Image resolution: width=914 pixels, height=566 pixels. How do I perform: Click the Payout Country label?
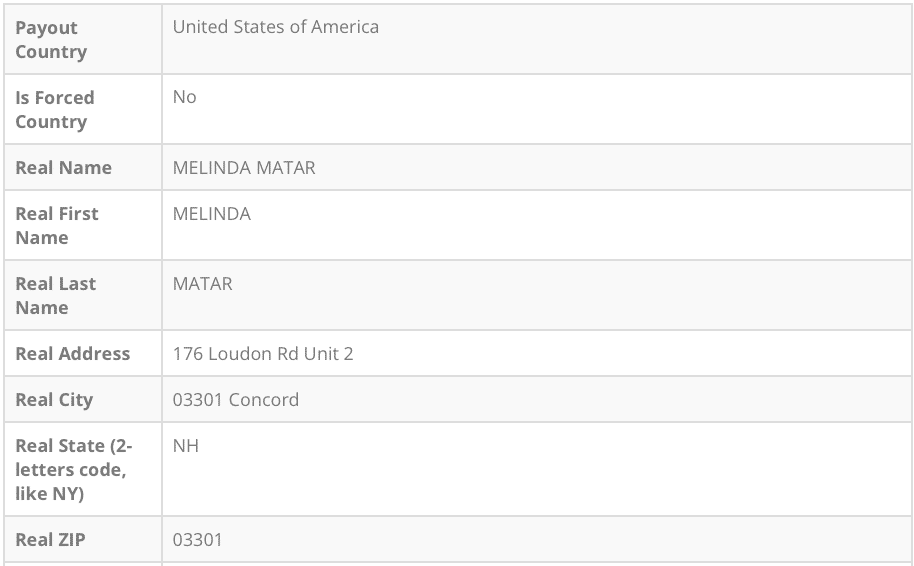(51, 40)
